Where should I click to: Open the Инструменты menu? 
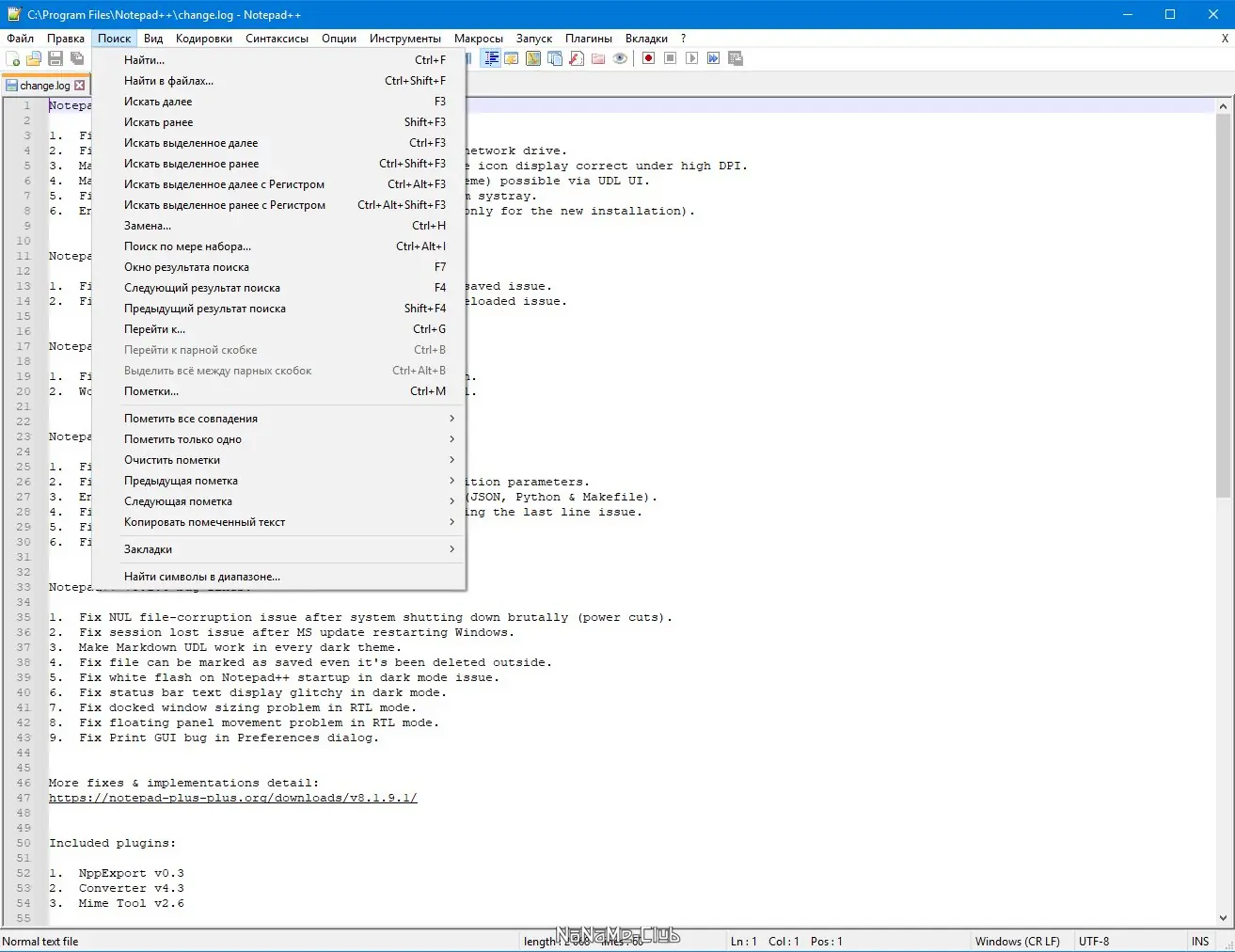405,39
